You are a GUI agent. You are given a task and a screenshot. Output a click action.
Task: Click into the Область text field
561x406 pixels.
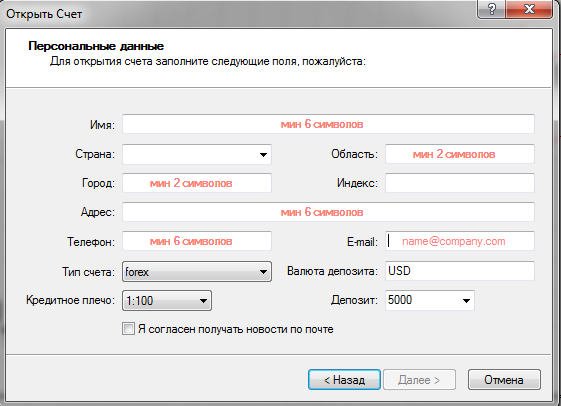(460, 154)
